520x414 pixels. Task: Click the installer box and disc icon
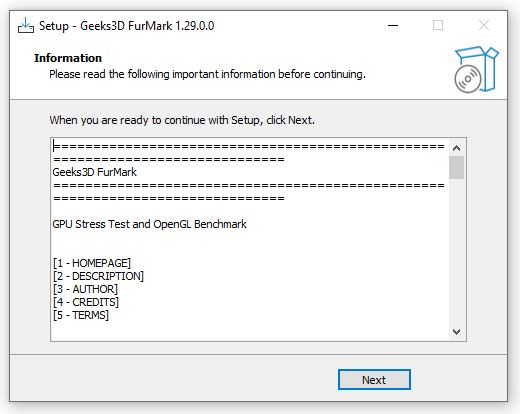(476, 70)
